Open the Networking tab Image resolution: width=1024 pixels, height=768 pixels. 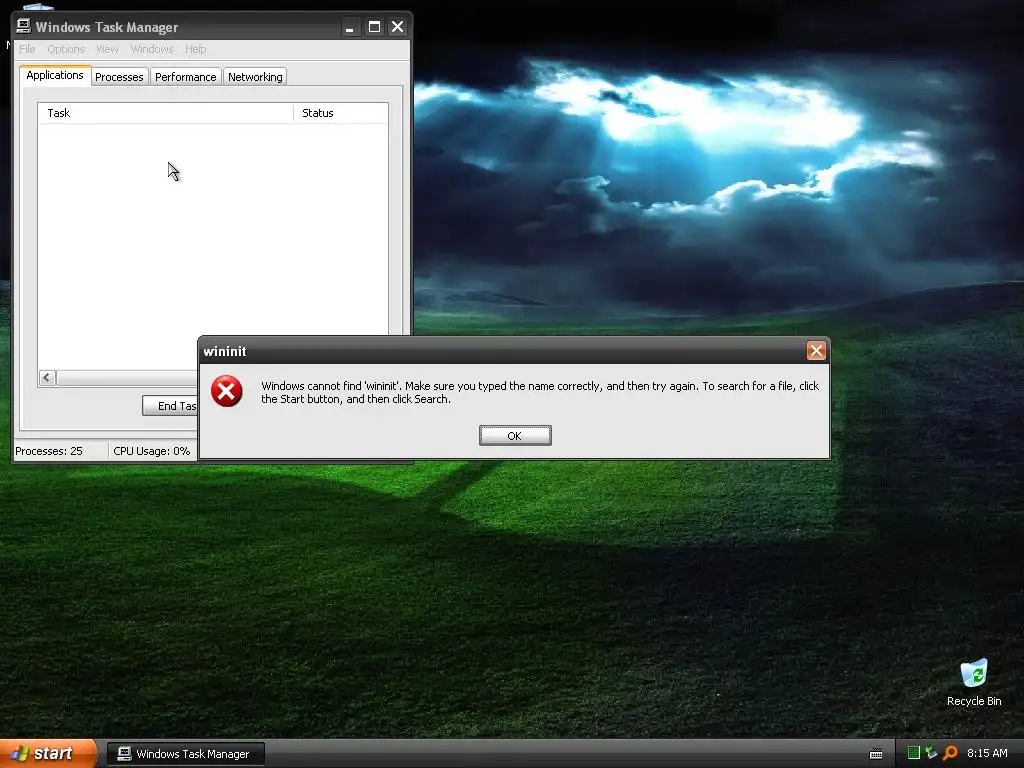coord(255,77)
